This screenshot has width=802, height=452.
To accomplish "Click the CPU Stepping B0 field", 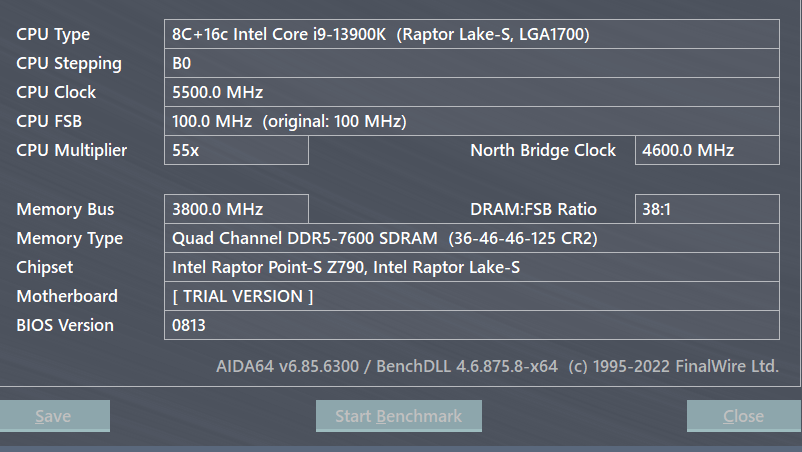I will (471, 63).
